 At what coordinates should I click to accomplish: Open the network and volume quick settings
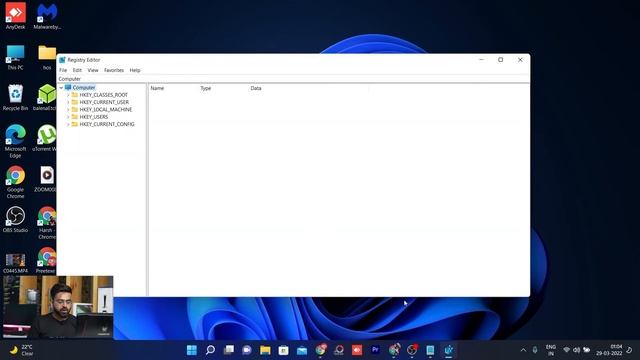click(576, 350)
